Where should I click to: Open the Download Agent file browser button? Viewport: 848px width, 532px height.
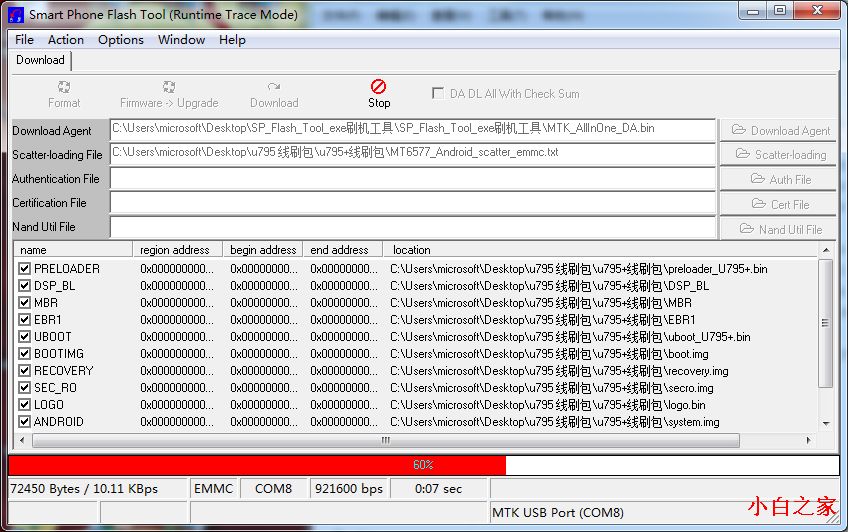point(778,130)
